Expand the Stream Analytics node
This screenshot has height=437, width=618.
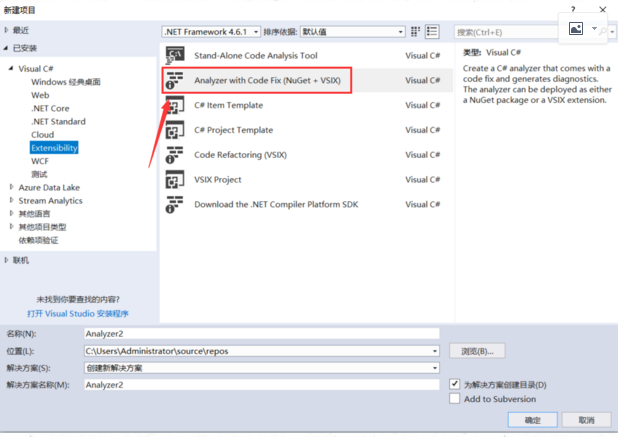pyautogui.click(x=11, y=201)
